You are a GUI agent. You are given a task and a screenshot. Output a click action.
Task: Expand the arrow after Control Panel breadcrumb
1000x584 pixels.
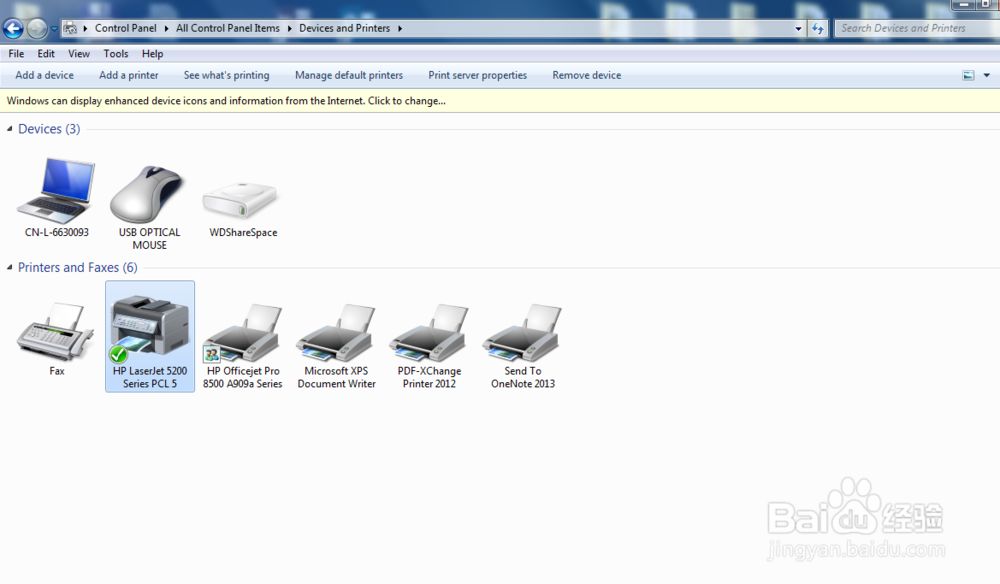tap(166, 29)
